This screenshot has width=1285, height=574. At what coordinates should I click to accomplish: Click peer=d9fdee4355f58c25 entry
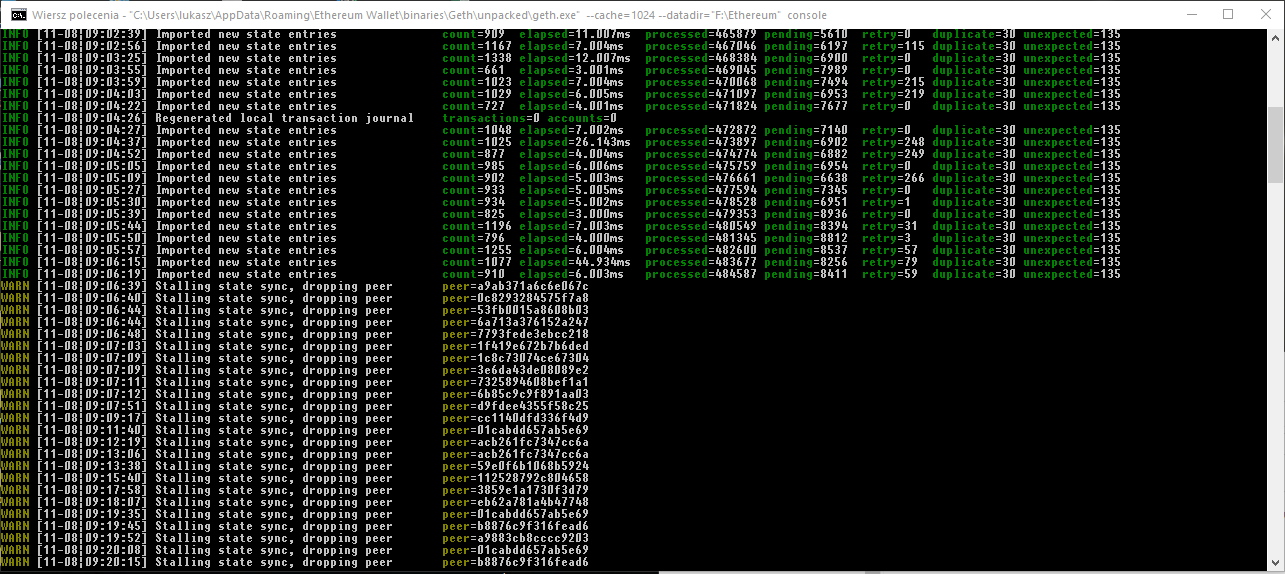click(515, 406)
